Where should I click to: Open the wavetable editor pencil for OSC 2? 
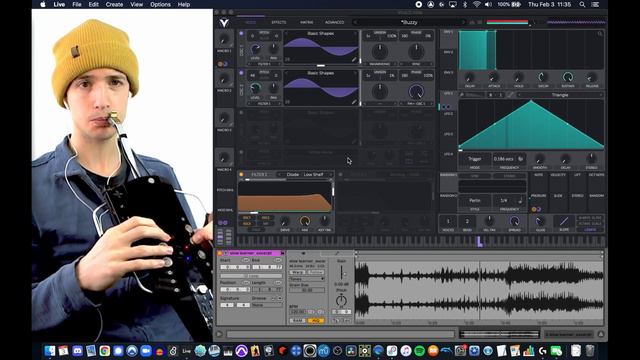(x=354, y=102)
